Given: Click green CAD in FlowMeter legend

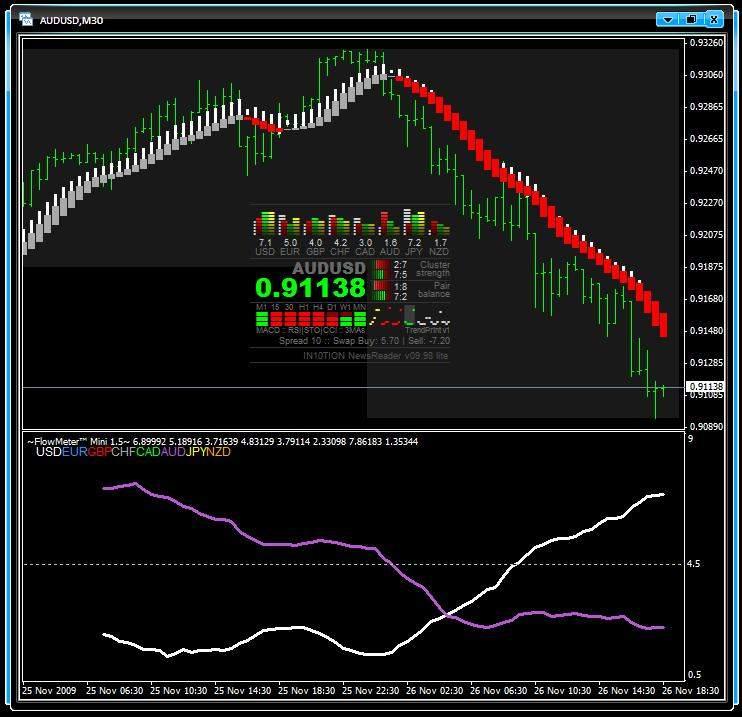Looking at the screenshot, I should [x=148, y=452].
